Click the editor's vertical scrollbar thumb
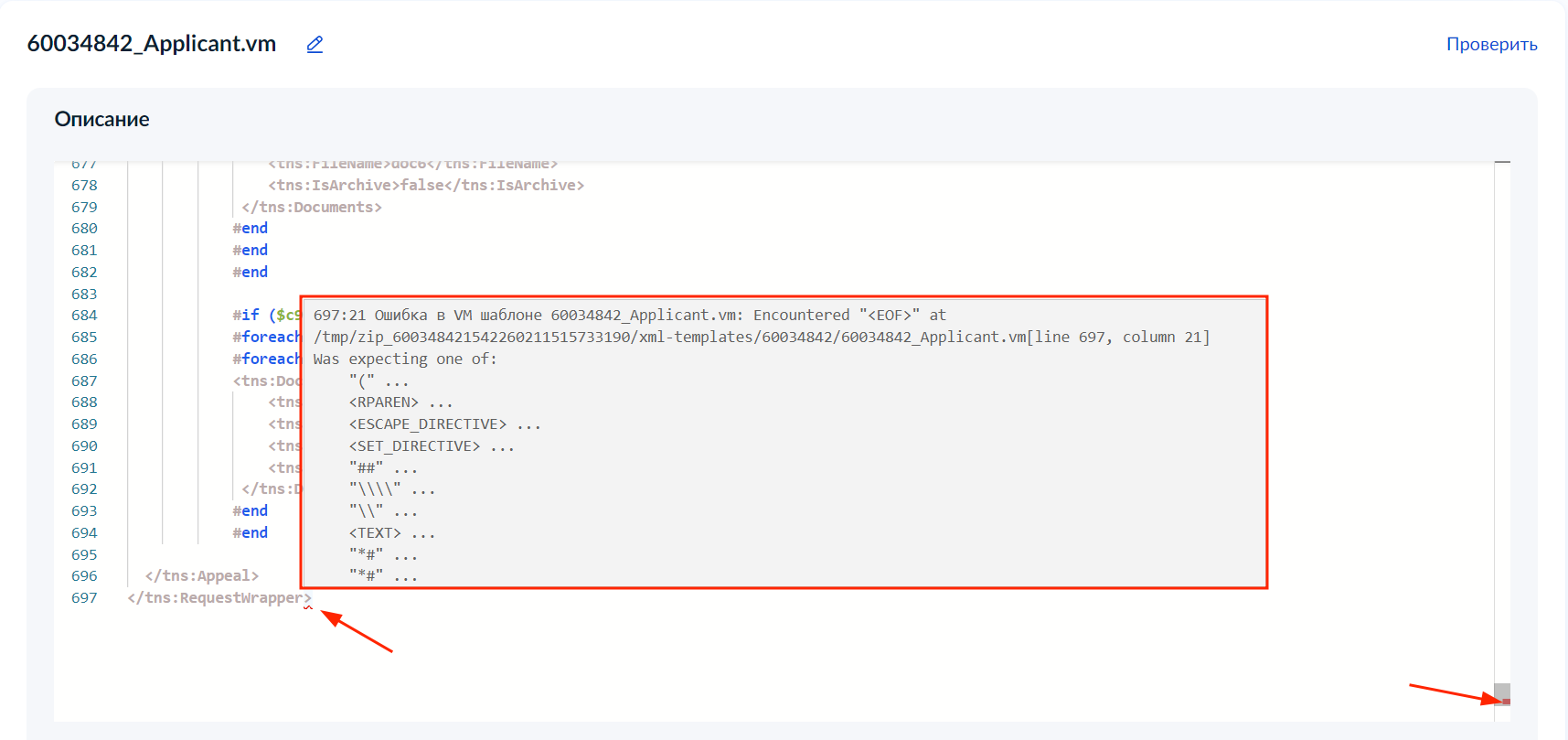 pyautogui.click(x=1502, y=692)
